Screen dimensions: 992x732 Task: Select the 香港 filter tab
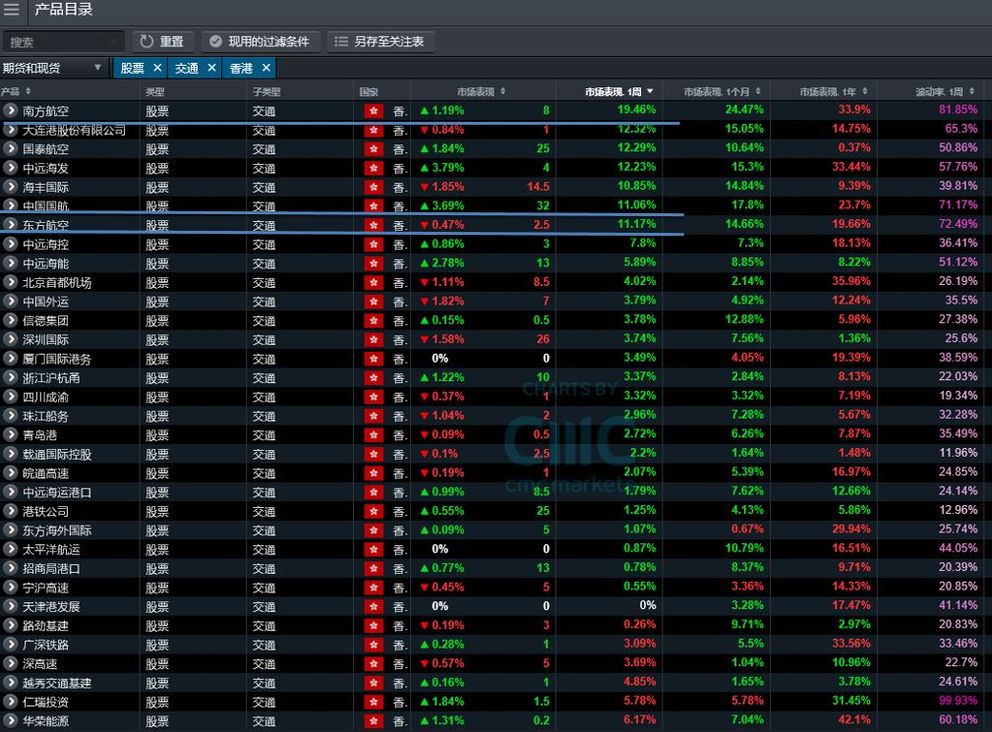click(x=241, y=68)
